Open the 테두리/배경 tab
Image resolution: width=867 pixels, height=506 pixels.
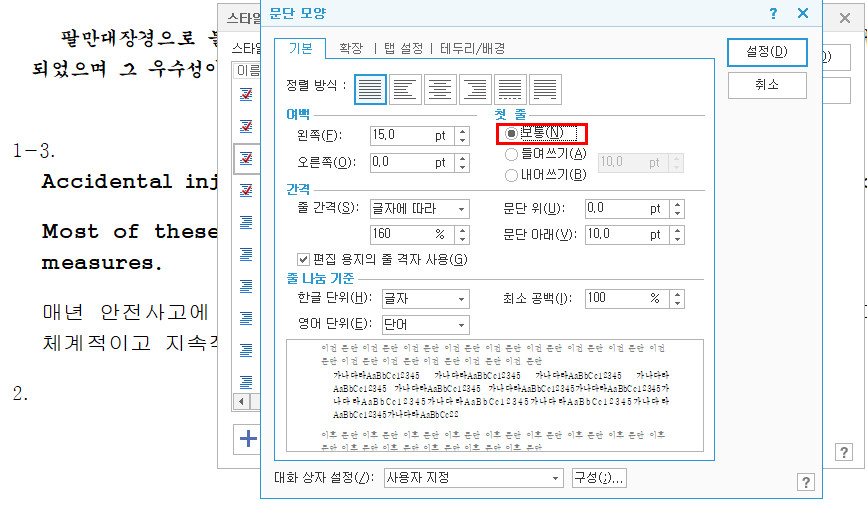(472, 48)
